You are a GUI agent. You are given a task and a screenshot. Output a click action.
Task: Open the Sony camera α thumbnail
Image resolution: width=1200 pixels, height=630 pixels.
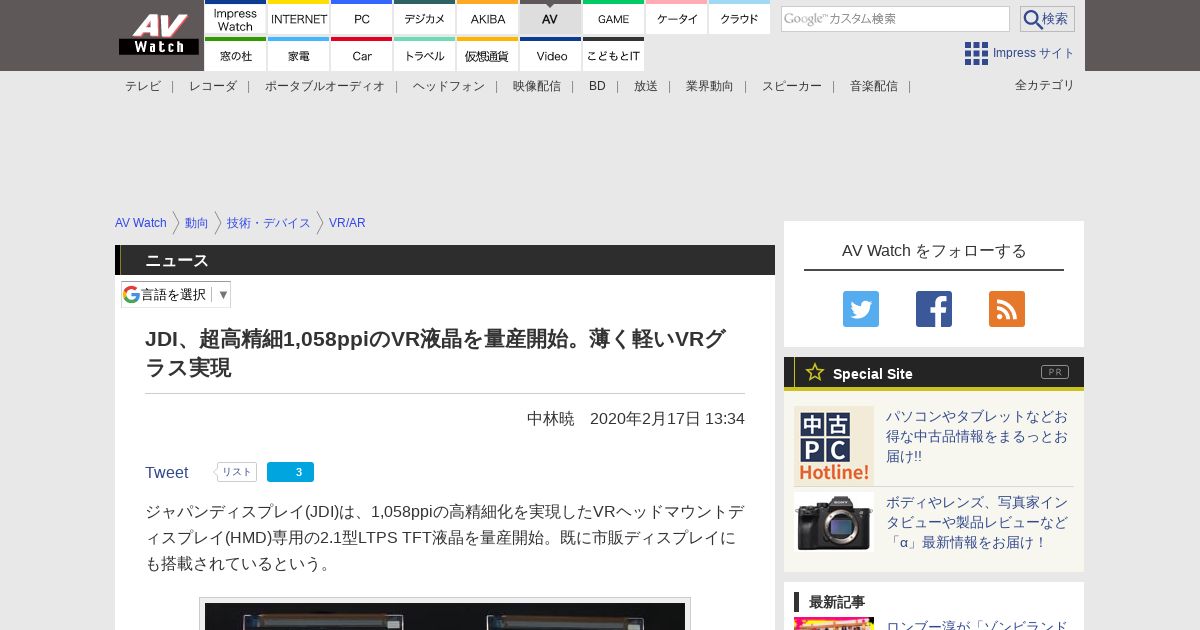coord(834,522)
